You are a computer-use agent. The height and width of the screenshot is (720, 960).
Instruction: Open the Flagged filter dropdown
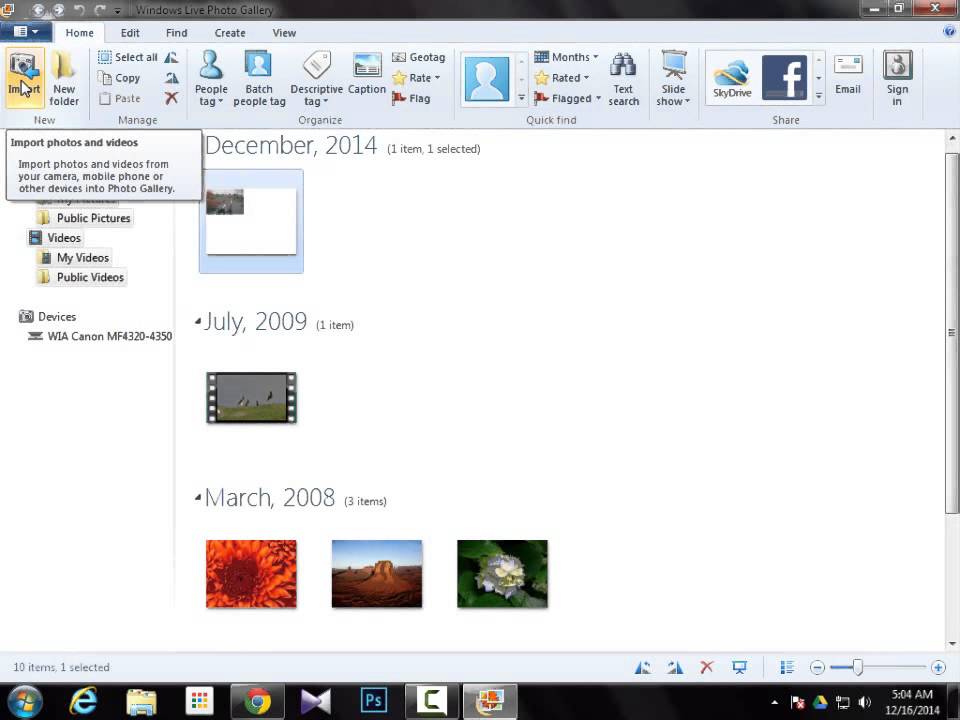(568, 98)
